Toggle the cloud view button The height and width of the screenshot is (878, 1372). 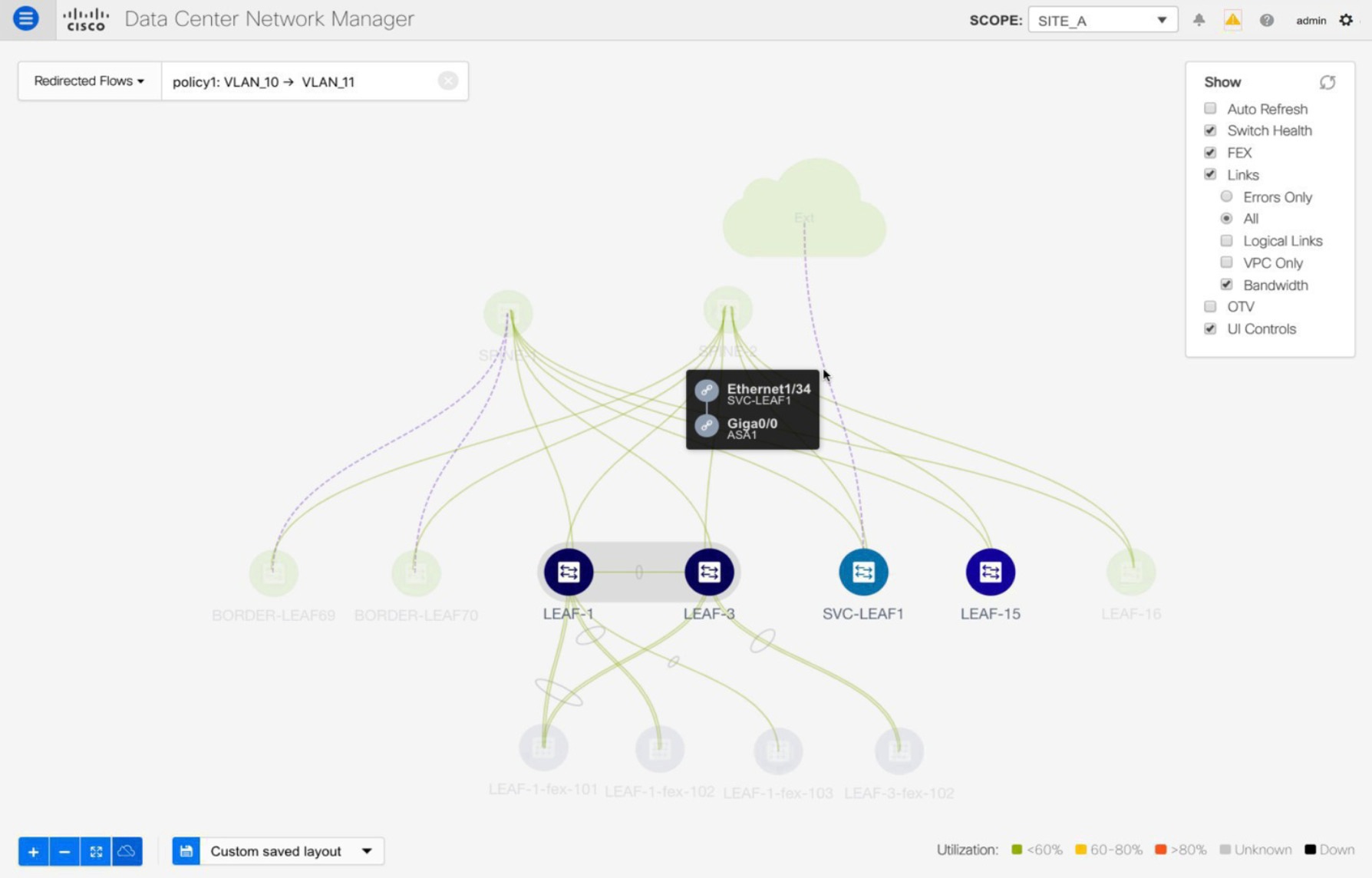127,851
